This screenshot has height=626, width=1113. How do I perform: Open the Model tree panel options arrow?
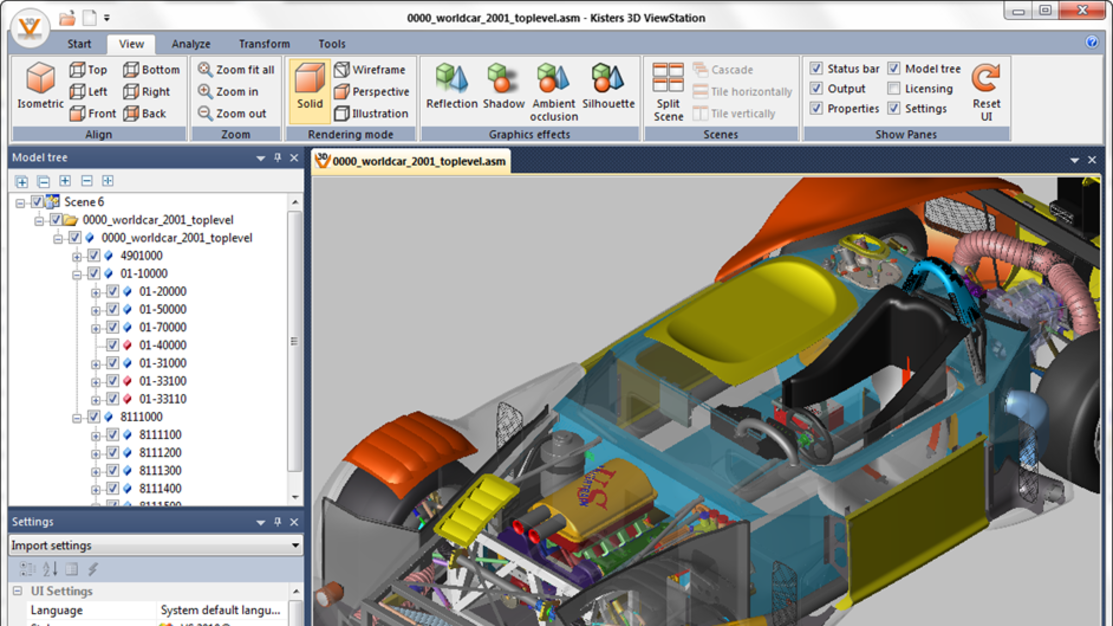click(x=261, y=158)
